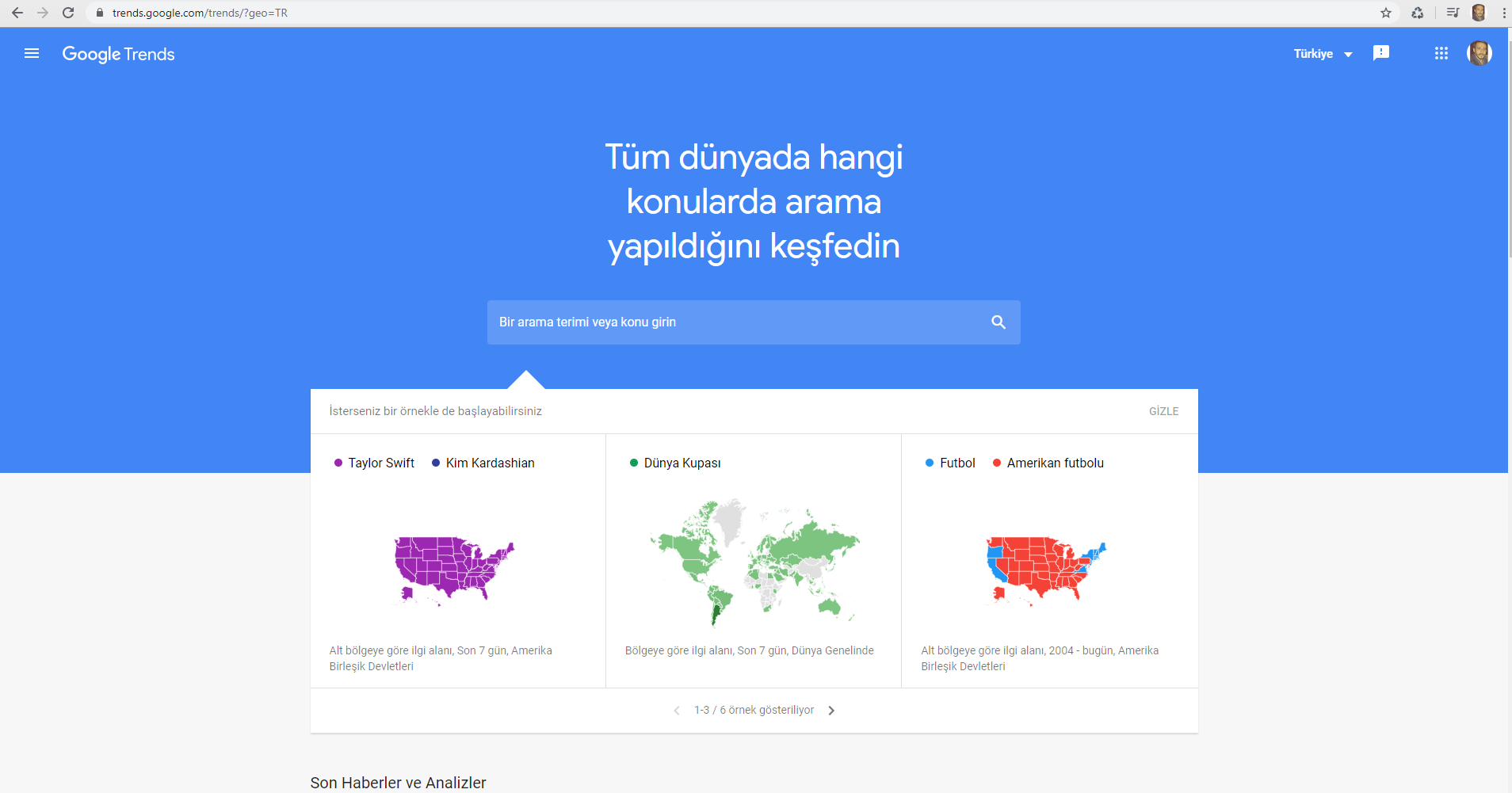Click the Kim Kardashian label

490,463
